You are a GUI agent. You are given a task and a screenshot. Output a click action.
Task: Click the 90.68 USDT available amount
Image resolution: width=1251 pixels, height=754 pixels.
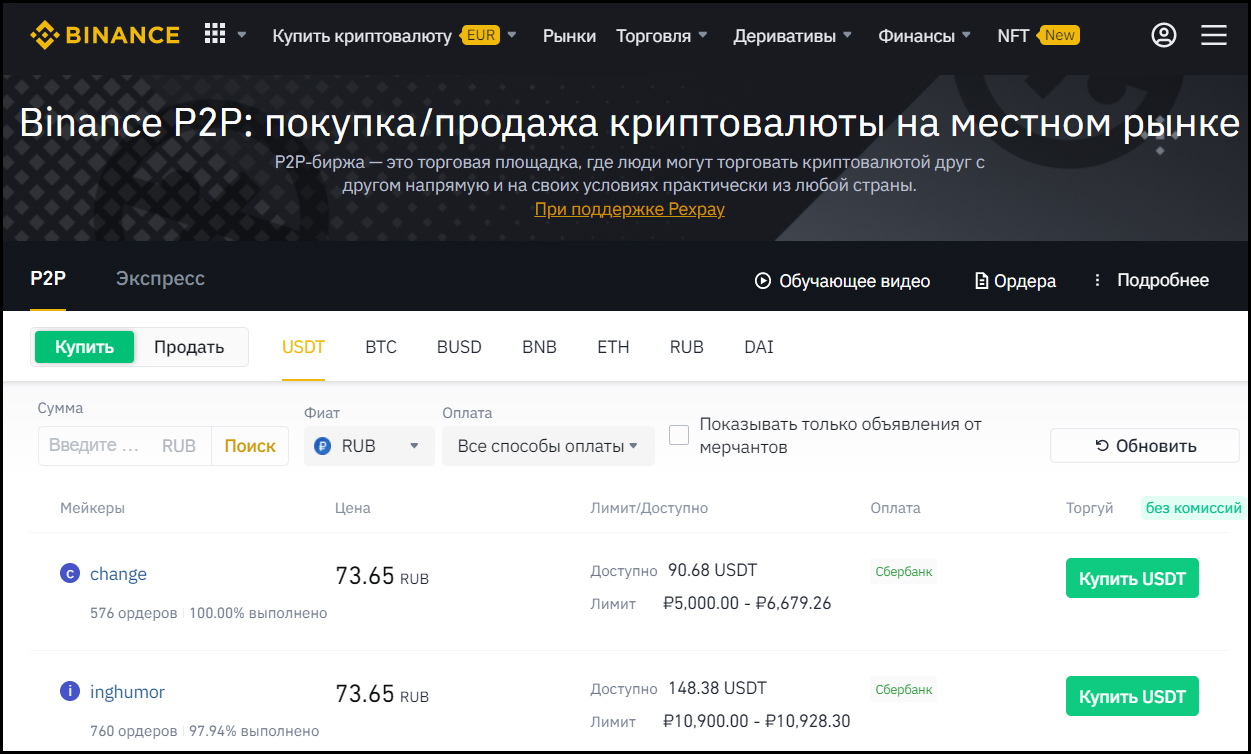[x=713, y=570]
